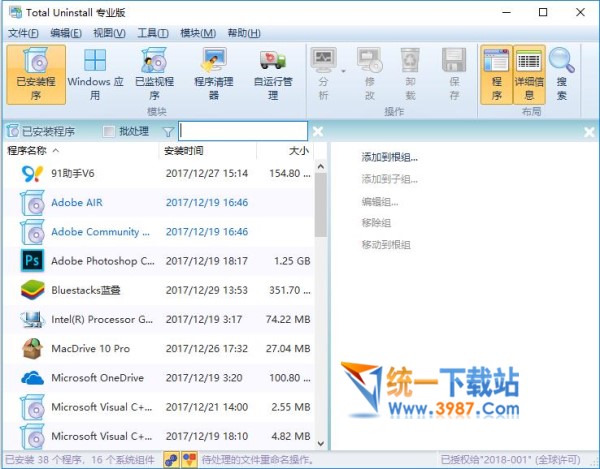Toggle the 程序 layout panel button
The image size is (600, 469).
(496, 74)
